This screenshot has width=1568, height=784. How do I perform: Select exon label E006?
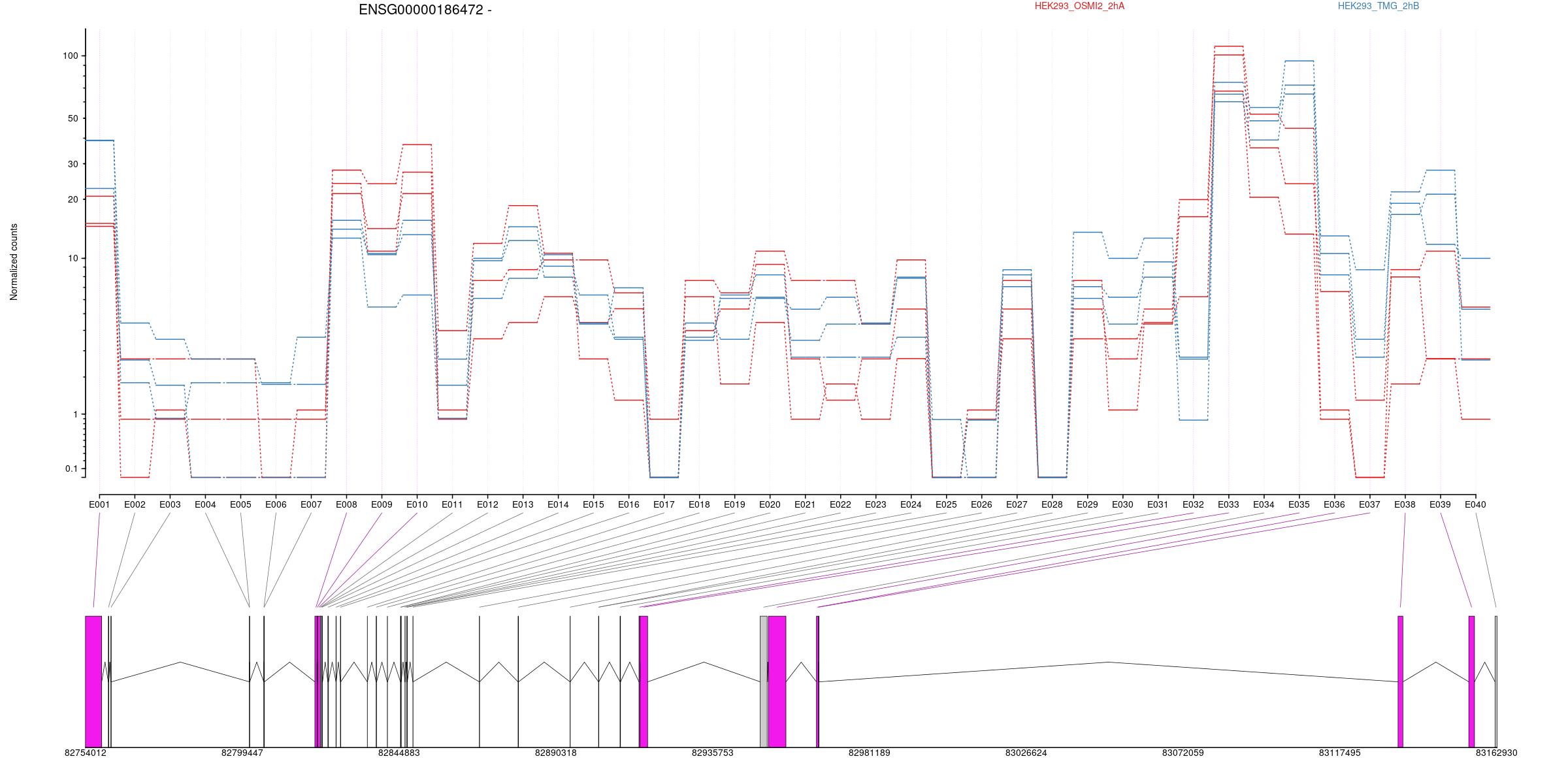click(276, 504)
